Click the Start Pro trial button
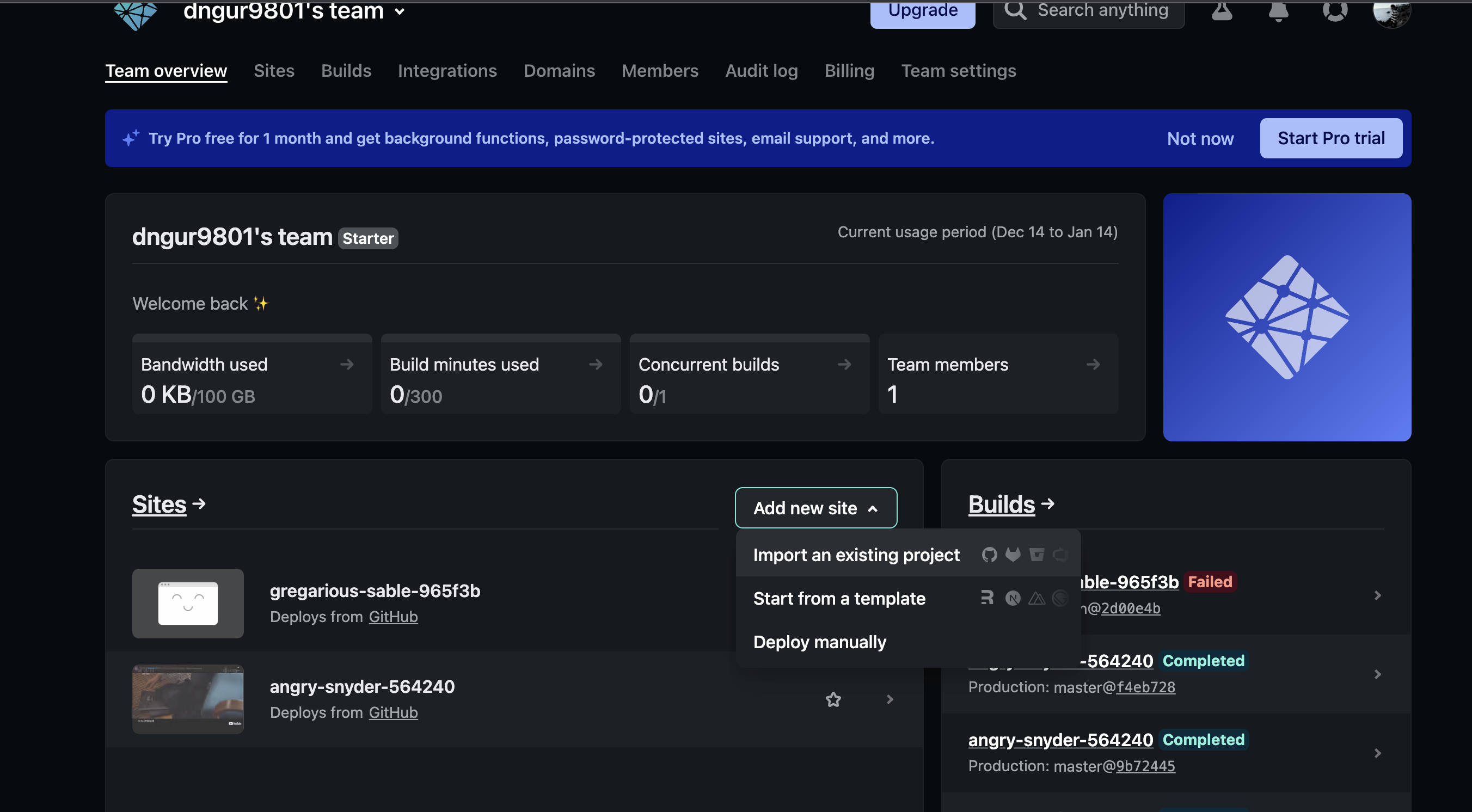Viewport: 1472px width, 812px height. point(1330,138)
